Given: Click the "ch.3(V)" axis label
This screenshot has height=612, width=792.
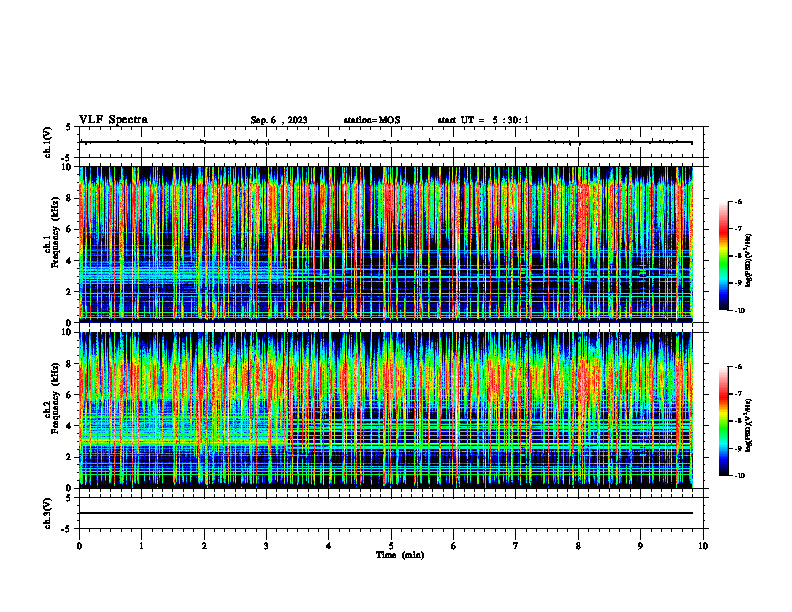Looking at the screenshot, I should coord(47,513).
